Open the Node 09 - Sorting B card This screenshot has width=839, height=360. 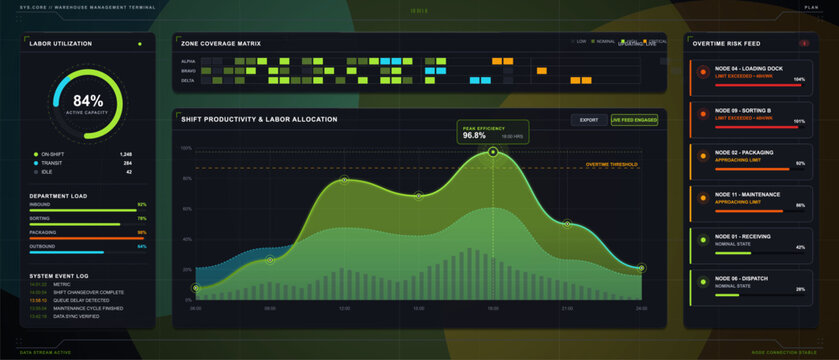point(751,120)
